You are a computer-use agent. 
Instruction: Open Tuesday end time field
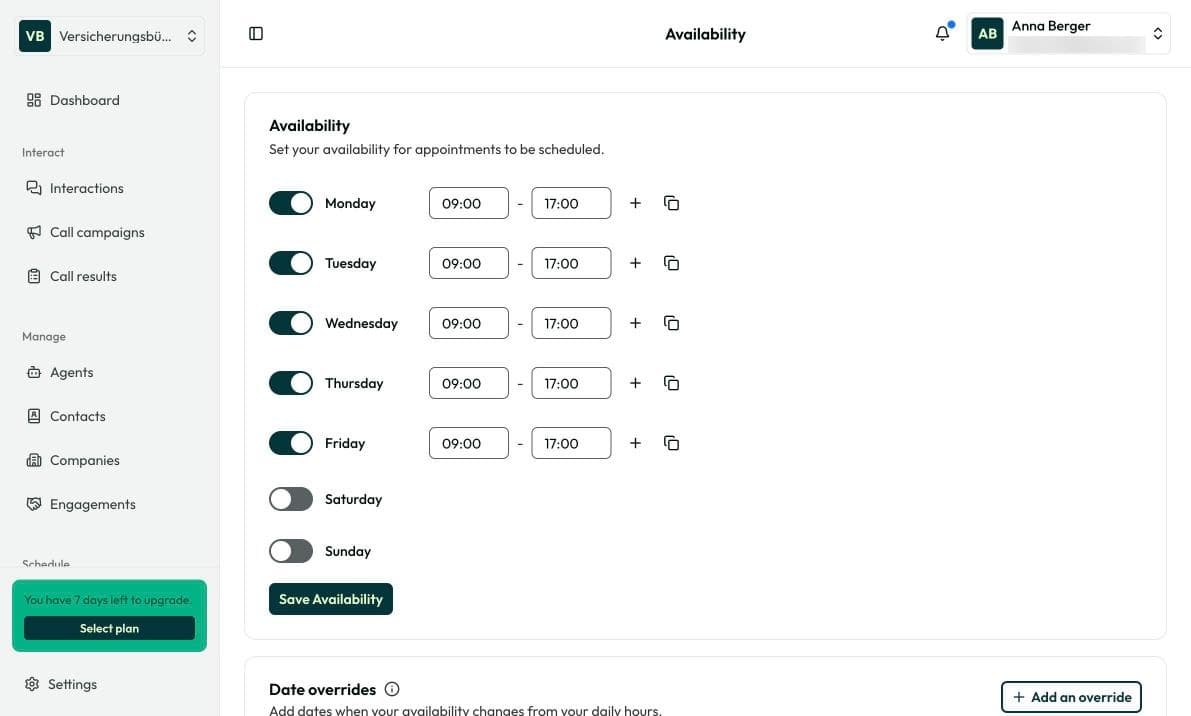[x=571, y=263]
